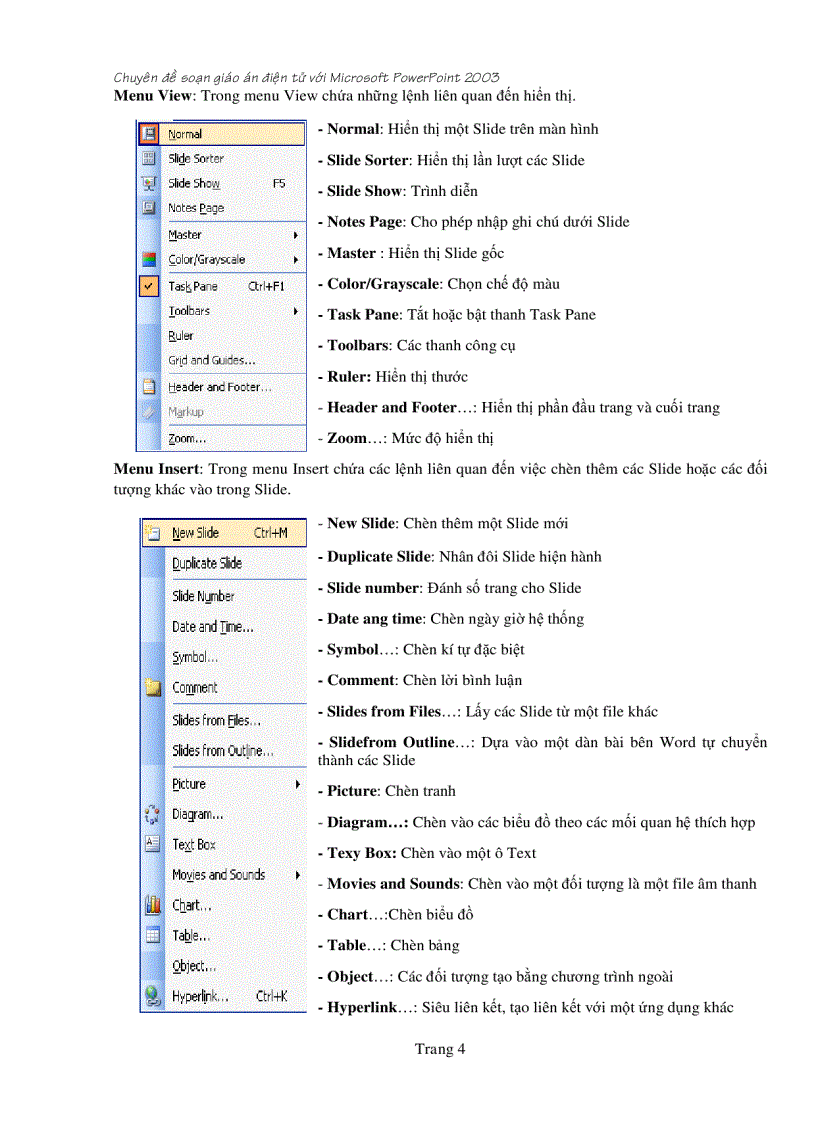Click the Chart icon
Image resolution: width=816 pixels, height=1123 pixels.
[x=151, y=905]
